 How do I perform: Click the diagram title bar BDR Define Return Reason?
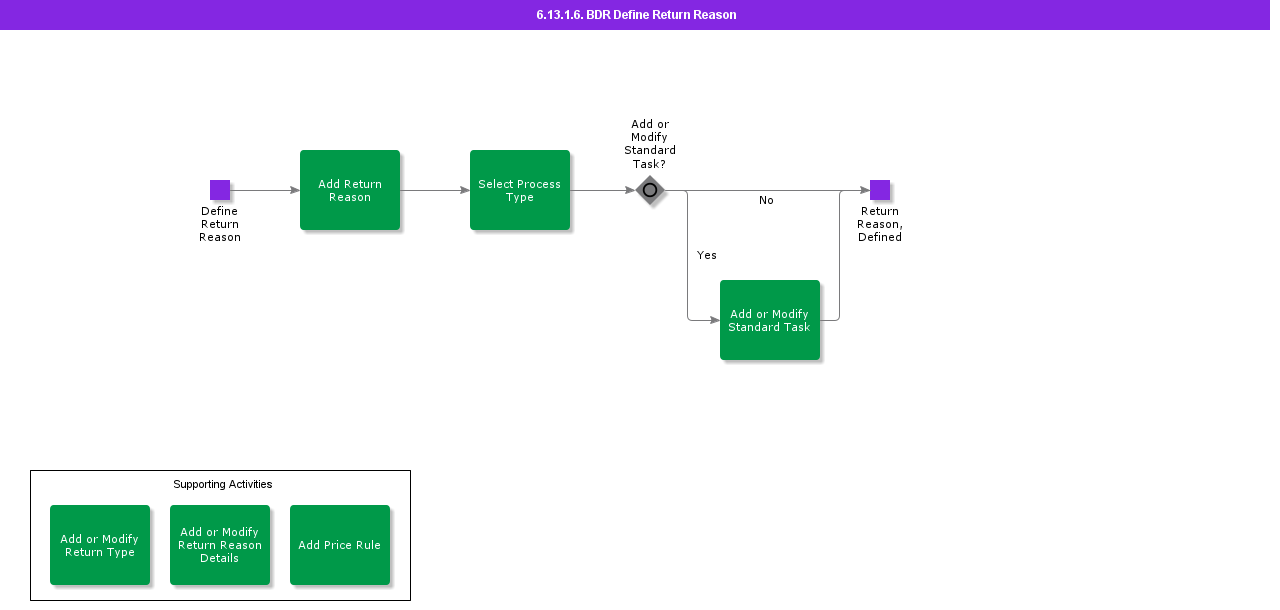coord(636,15)
